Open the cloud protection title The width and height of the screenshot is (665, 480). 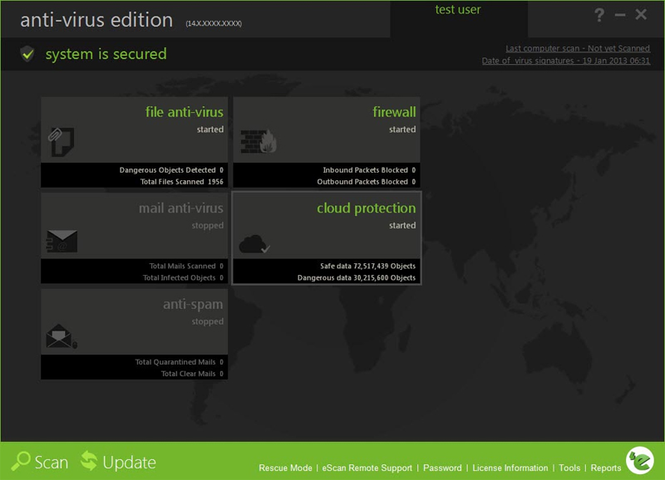click(366, 208)
